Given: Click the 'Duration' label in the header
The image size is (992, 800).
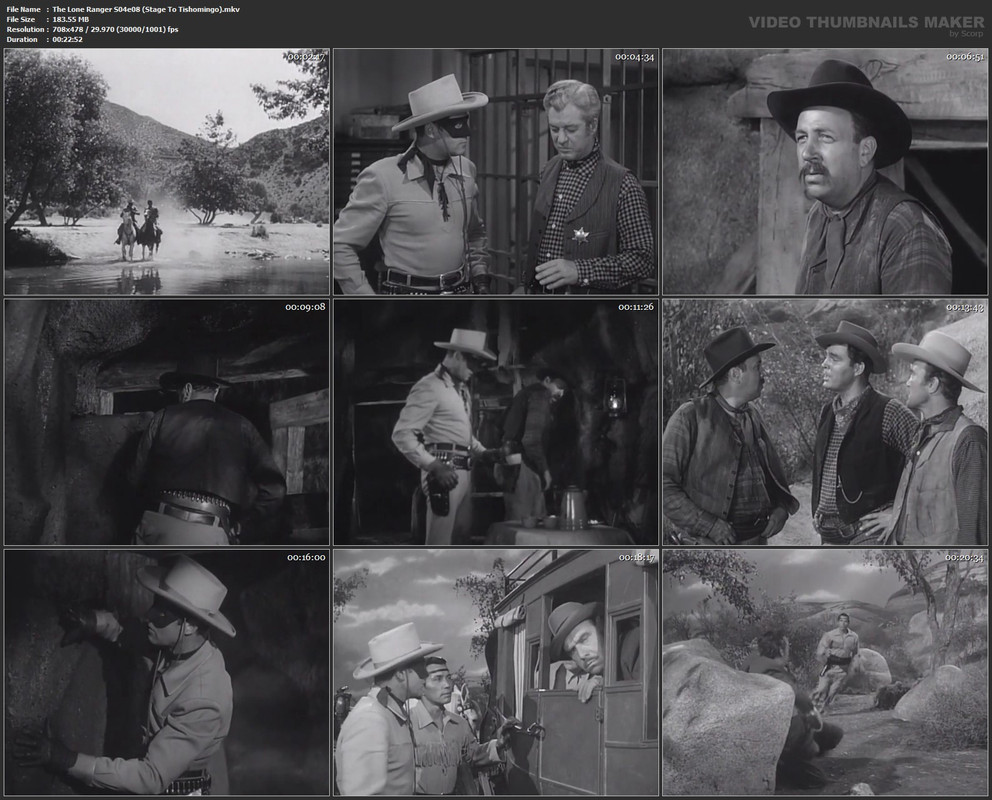Looking at the screenshot, I should [22, 39].
